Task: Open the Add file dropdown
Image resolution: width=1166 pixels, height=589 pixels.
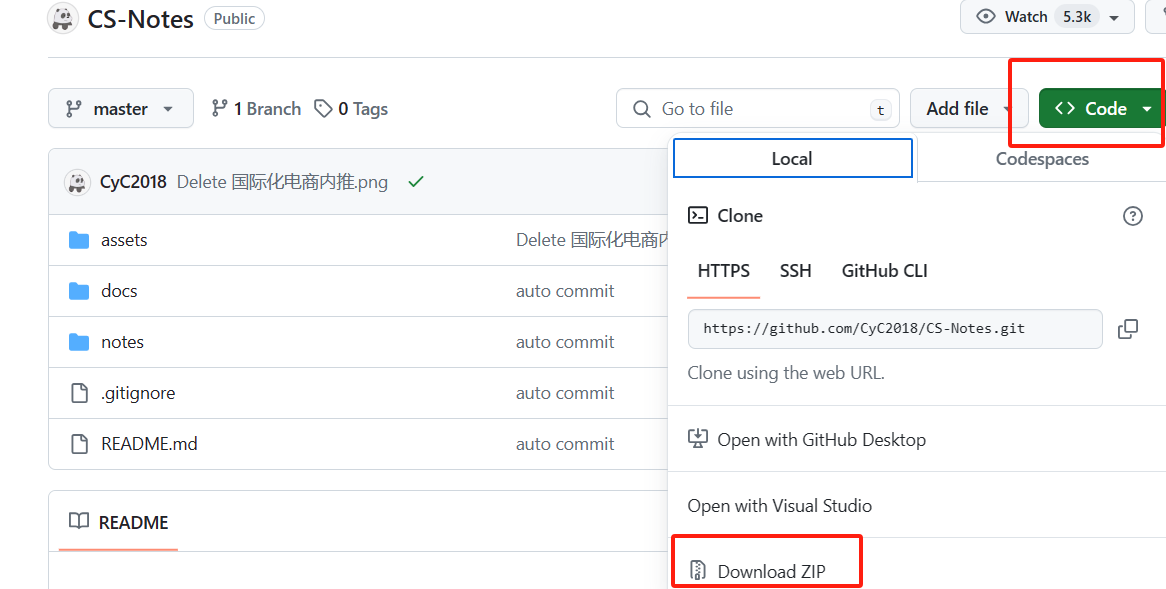Action: 969,109
